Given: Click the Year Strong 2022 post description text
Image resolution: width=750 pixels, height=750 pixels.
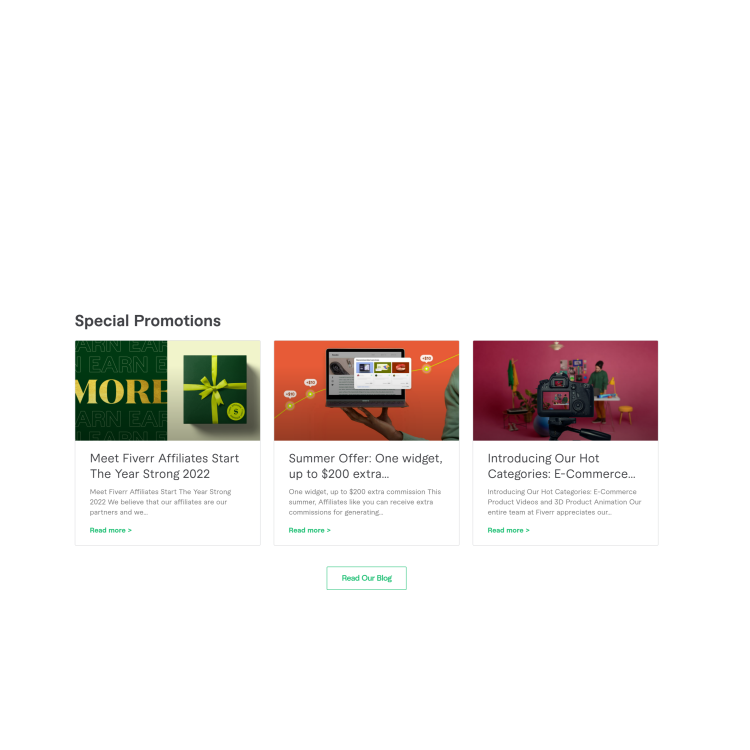Looking at the screenshot, I should pos(160,502).
